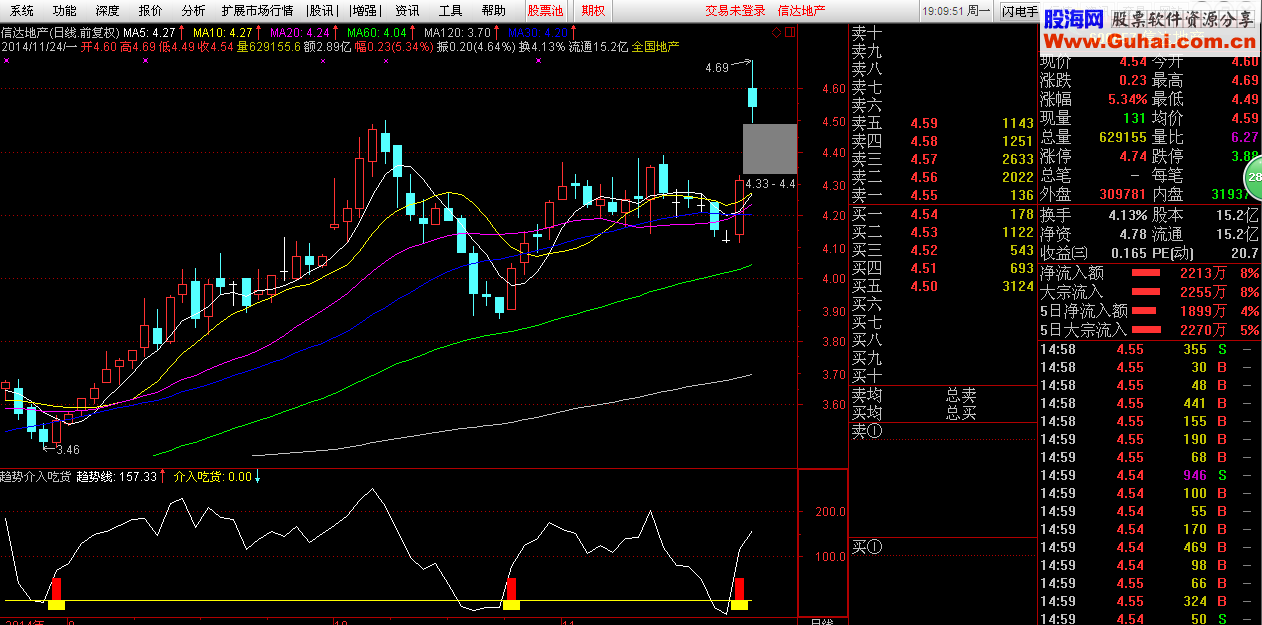Click the 介入吃货: 0.00 value

(212, 477)
